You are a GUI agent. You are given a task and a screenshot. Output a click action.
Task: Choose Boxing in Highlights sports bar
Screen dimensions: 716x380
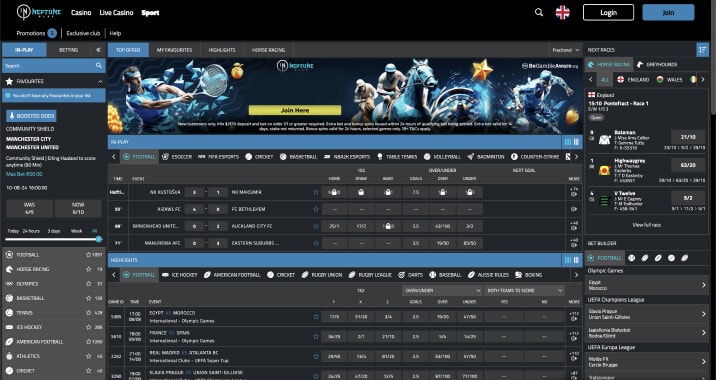pos(528,275)
